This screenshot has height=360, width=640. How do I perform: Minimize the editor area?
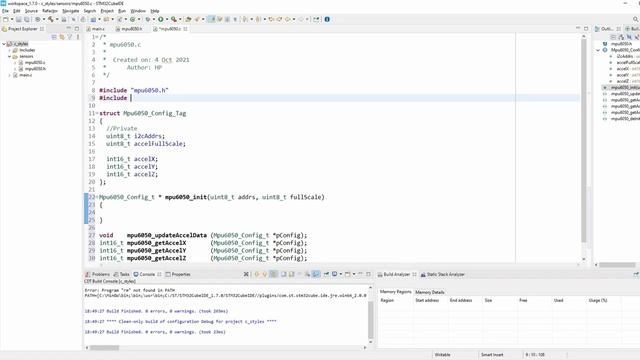click(578, 28)
